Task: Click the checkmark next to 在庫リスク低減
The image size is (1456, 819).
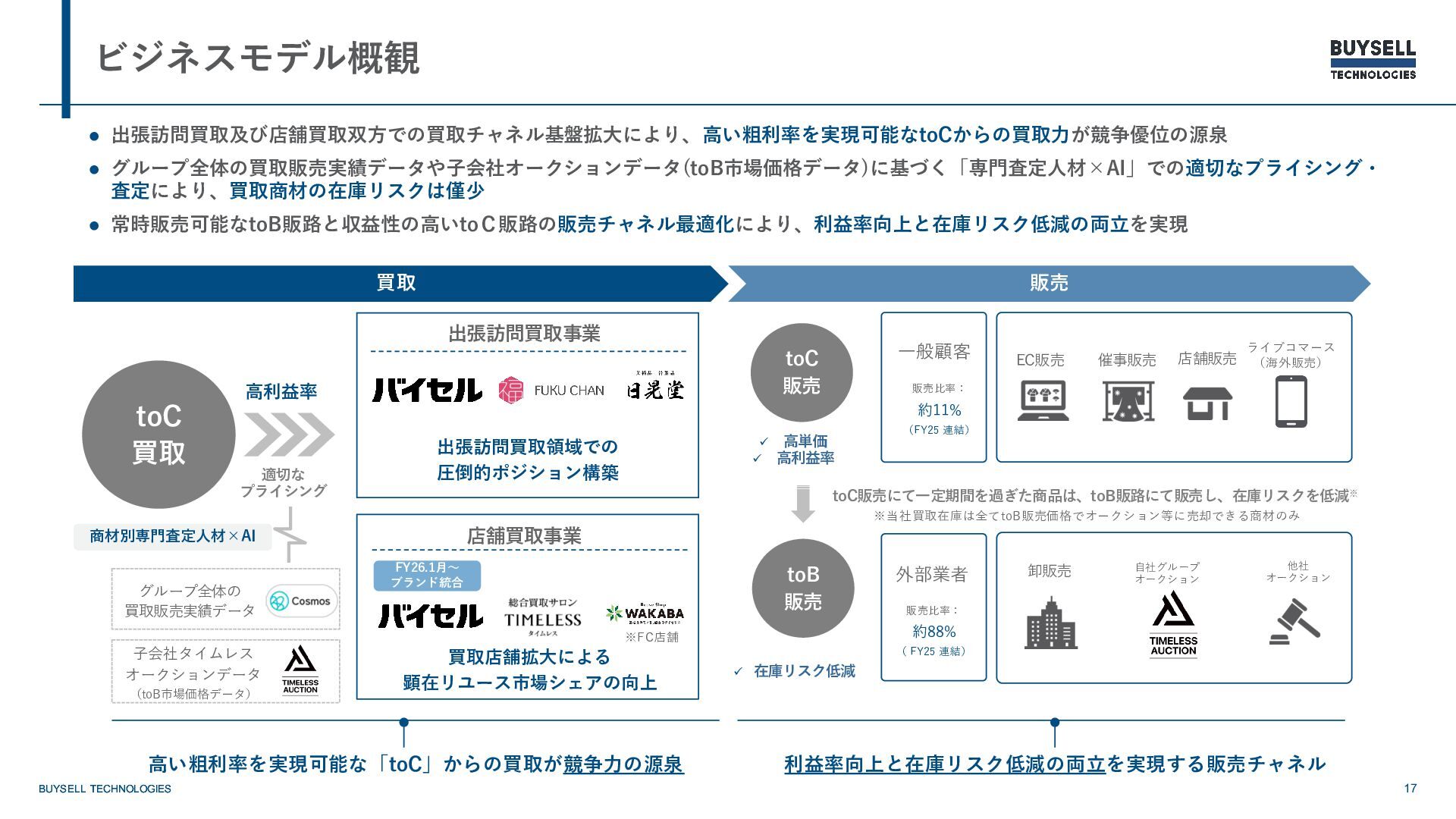Action: coord(738,671)
